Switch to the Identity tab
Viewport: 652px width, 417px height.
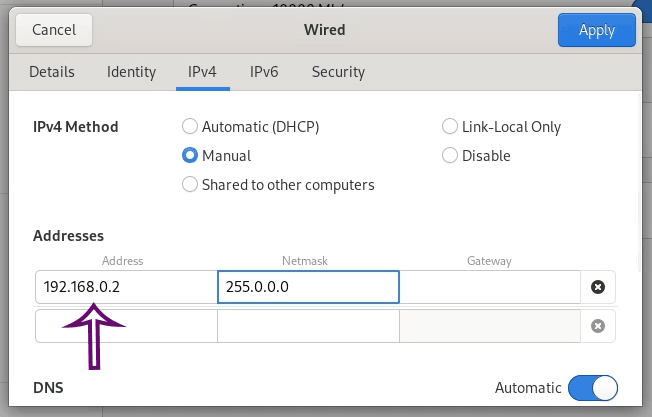tap(131, 72)
